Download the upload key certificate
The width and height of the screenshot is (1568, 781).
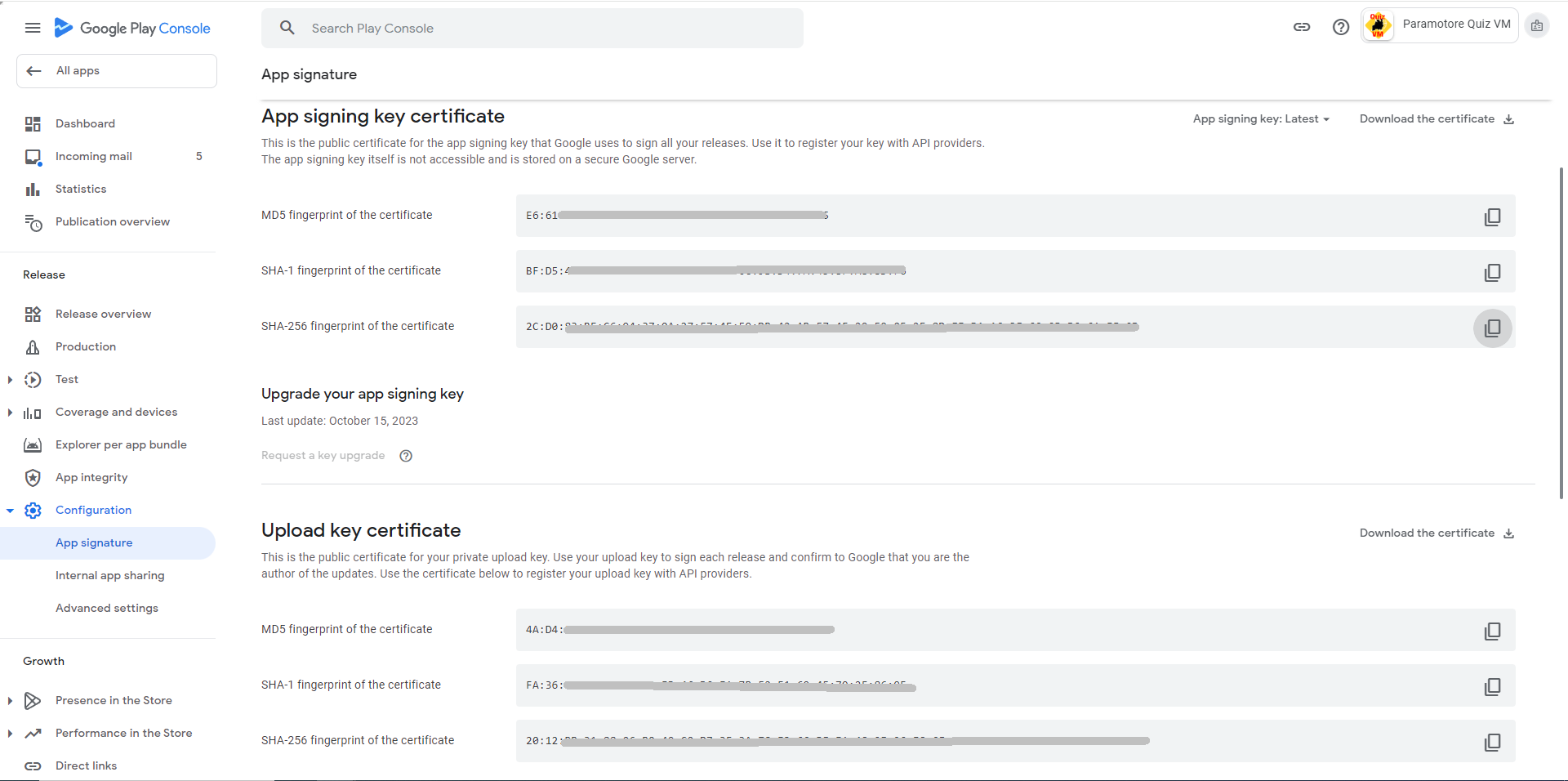pos(1437,533)
